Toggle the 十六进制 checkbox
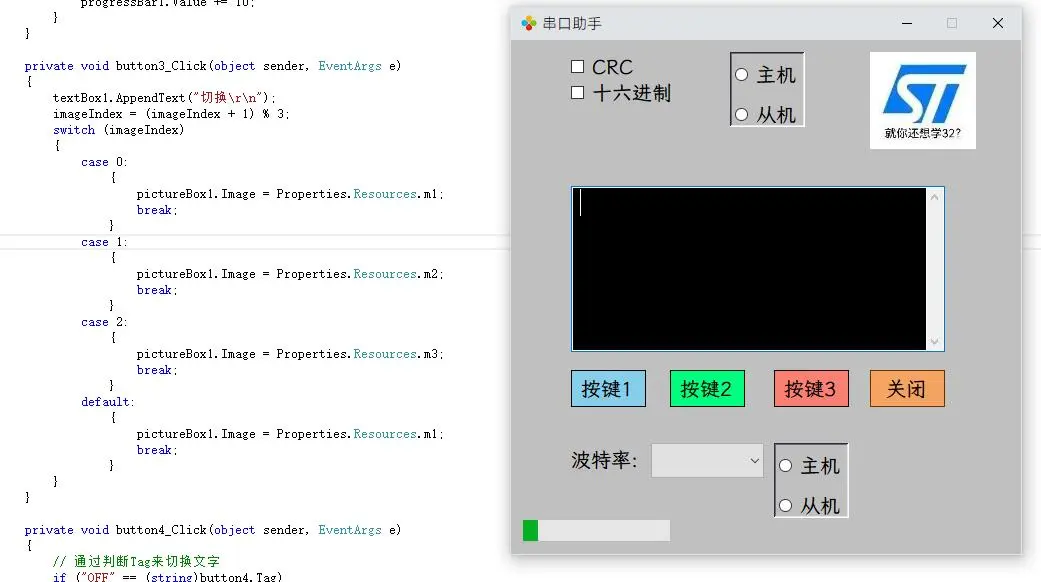 [x=578, y=93]
